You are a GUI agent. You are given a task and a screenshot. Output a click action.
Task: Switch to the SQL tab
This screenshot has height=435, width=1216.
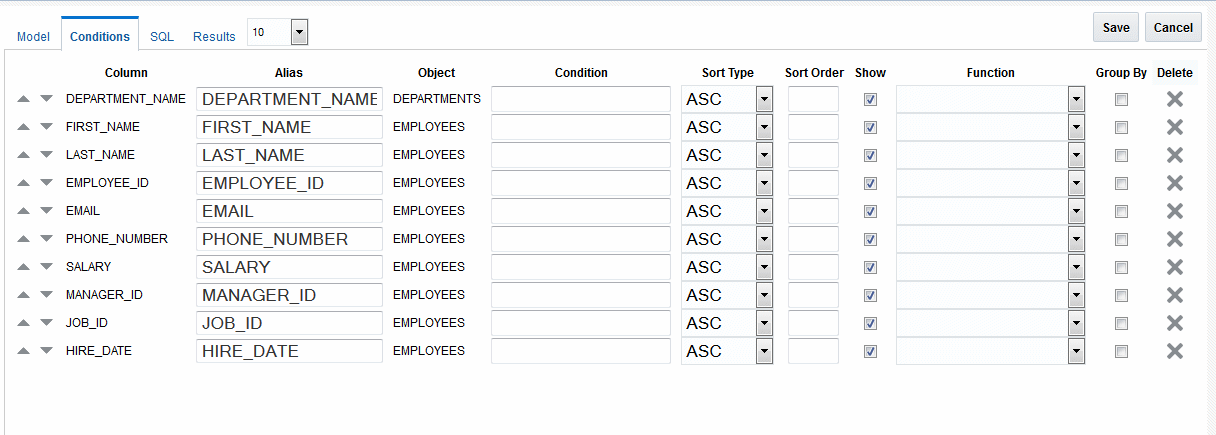[x=162, y=37]
